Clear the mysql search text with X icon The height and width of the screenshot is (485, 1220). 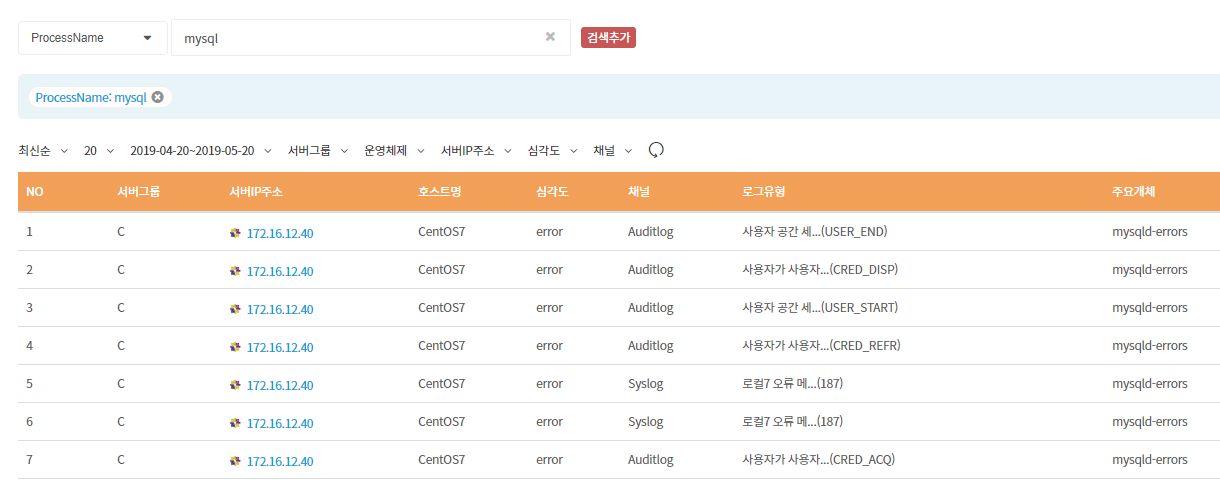550,37
